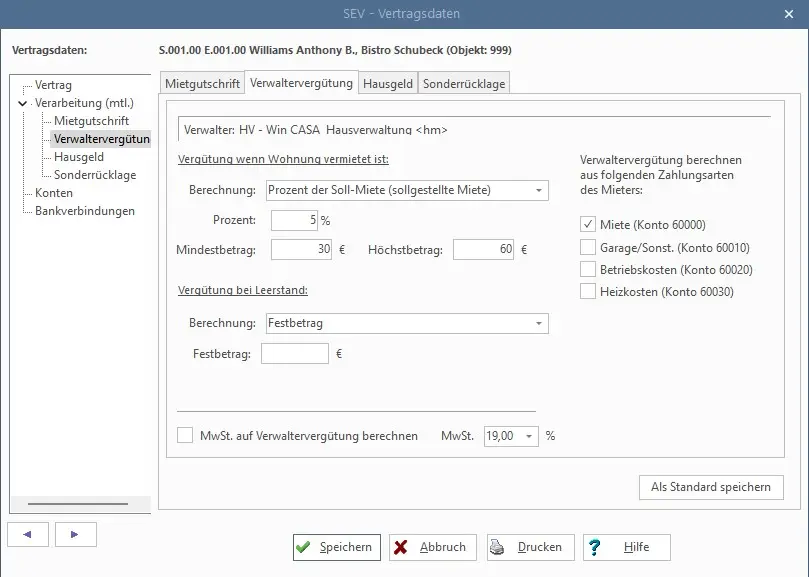The width and height of the screenshot is (809, 577).
Task: Go to next contract with right arrow
Action: [75, 534]
